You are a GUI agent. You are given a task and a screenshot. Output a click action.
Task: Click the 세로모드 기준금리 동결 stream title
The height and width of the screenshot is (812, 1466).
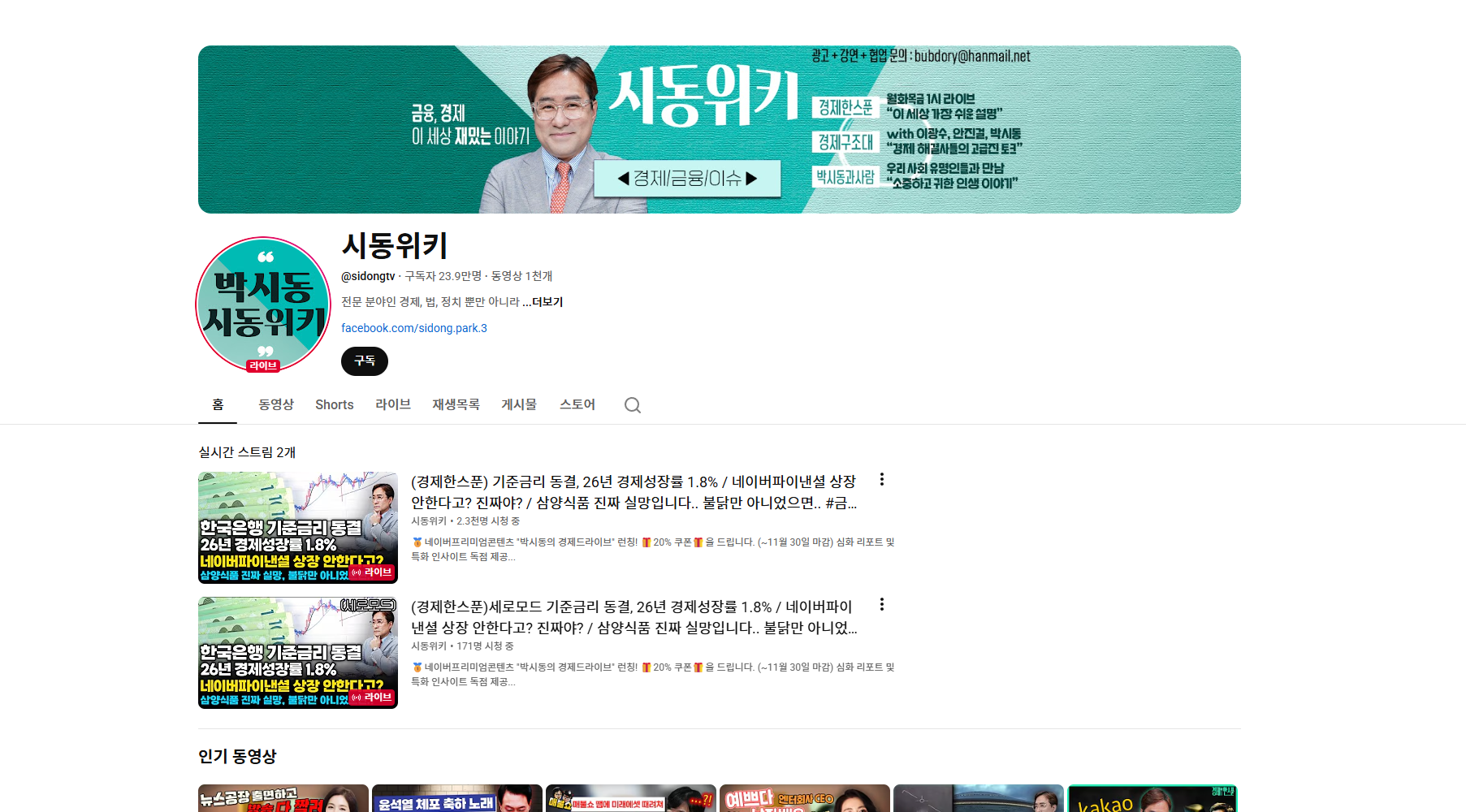[x=634, y=617]
